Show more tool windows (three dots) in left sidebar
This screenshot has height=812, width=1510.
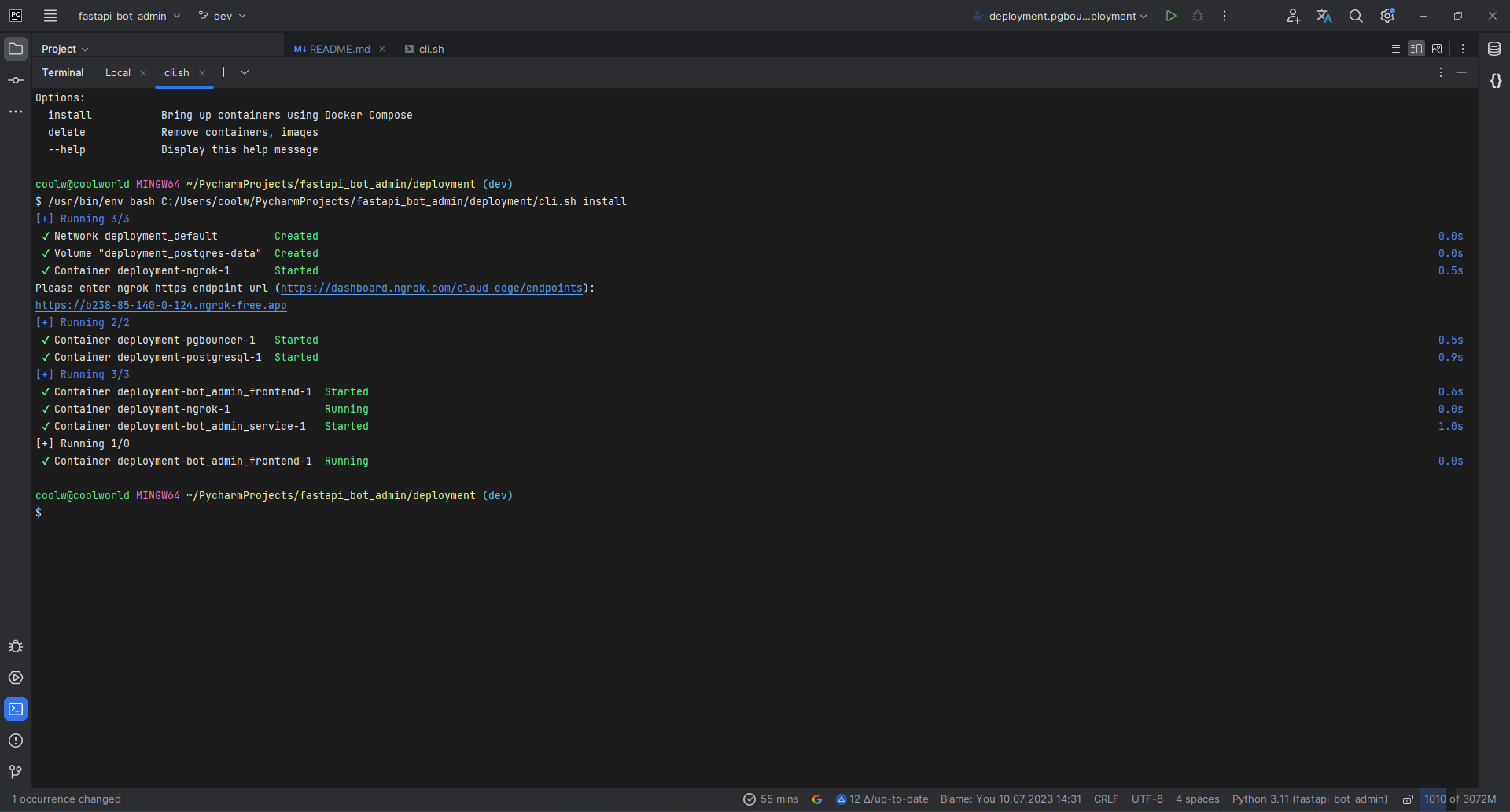coord(16,112)
